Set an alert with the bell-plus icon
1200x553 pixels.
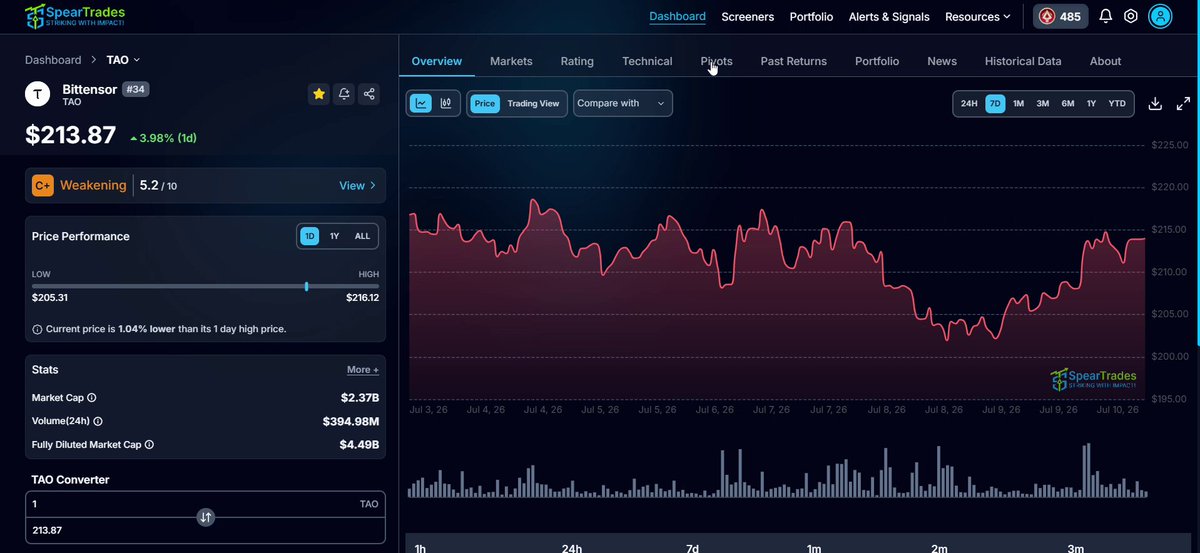pyautogui.click(x=344, y=94)
